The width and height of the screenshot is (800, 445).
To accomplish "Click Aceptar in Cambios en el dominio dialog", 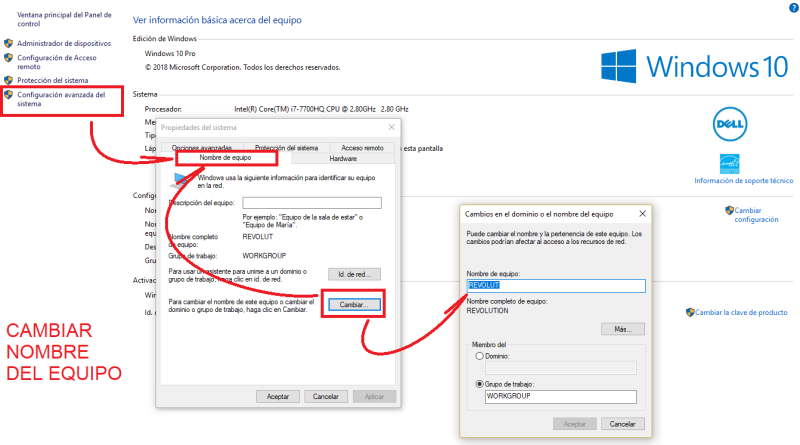I will 574,424.
